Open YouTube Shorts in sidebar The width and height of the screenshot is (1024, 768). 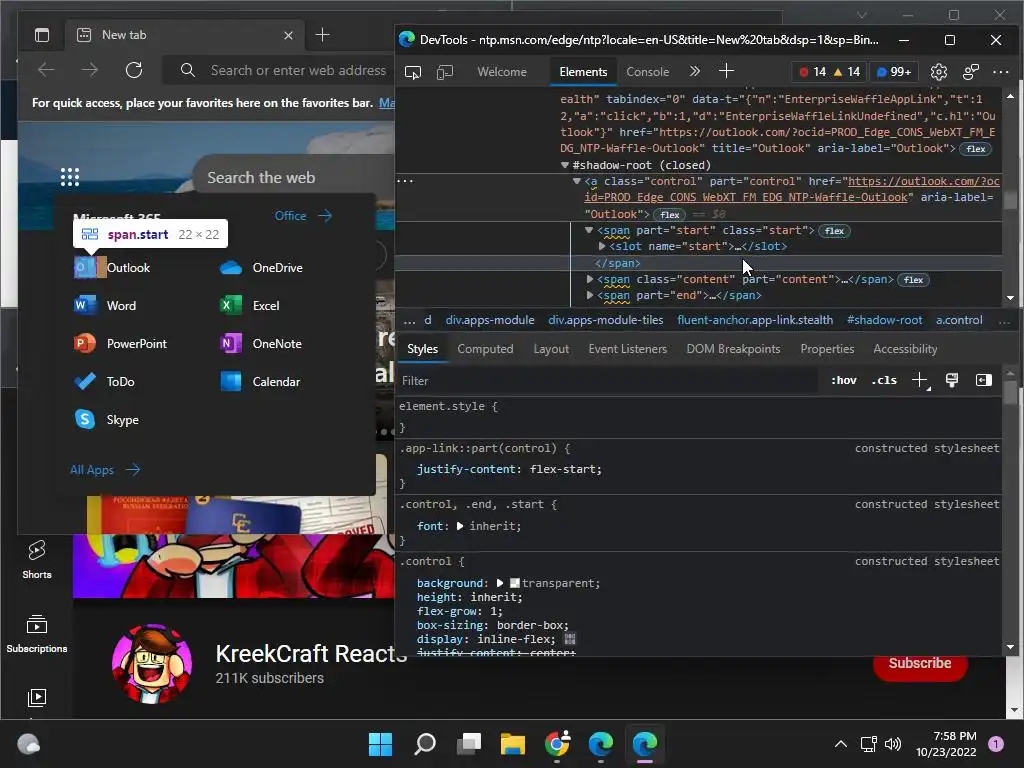click(x=37, y=560)
